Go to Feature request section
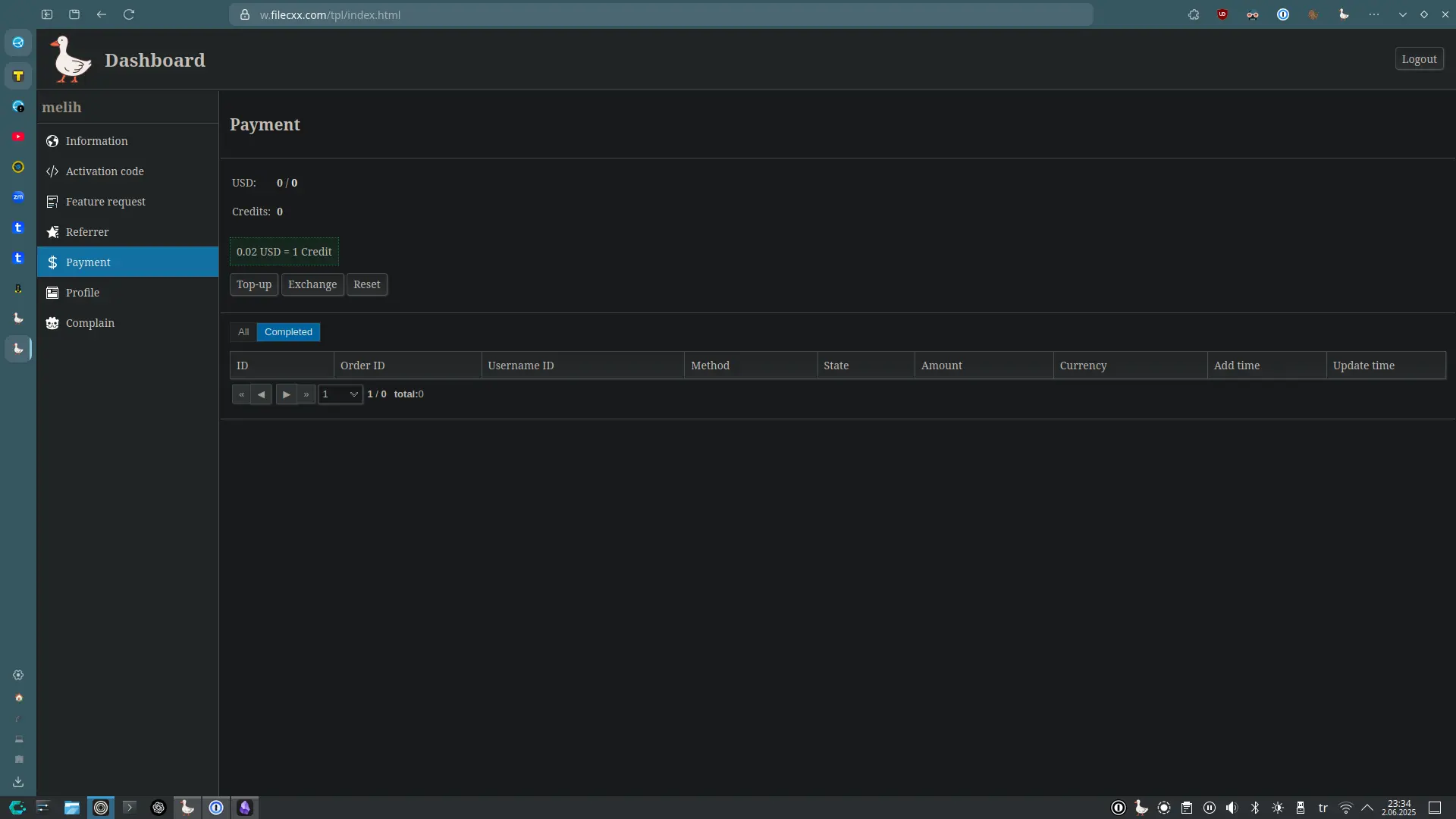 127,202
